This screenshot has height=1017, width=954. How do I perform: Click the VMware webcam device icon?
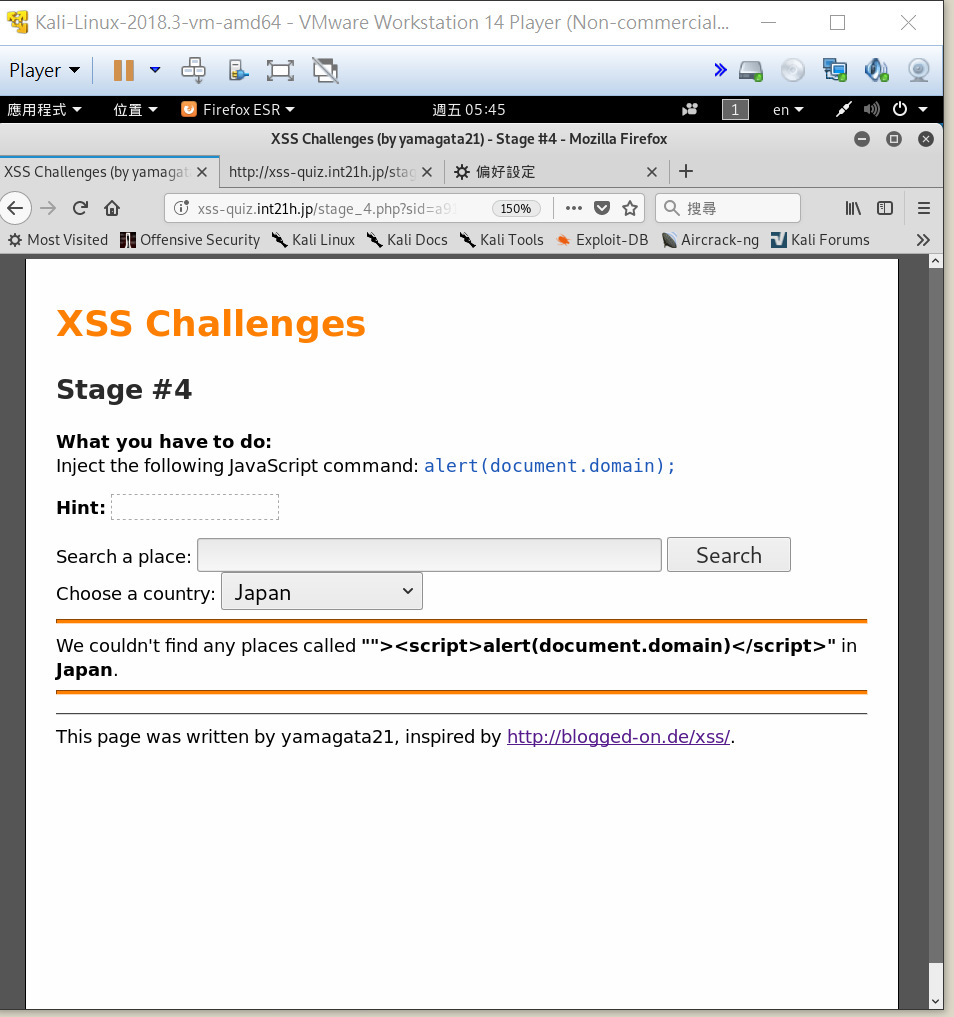(918, 70)
